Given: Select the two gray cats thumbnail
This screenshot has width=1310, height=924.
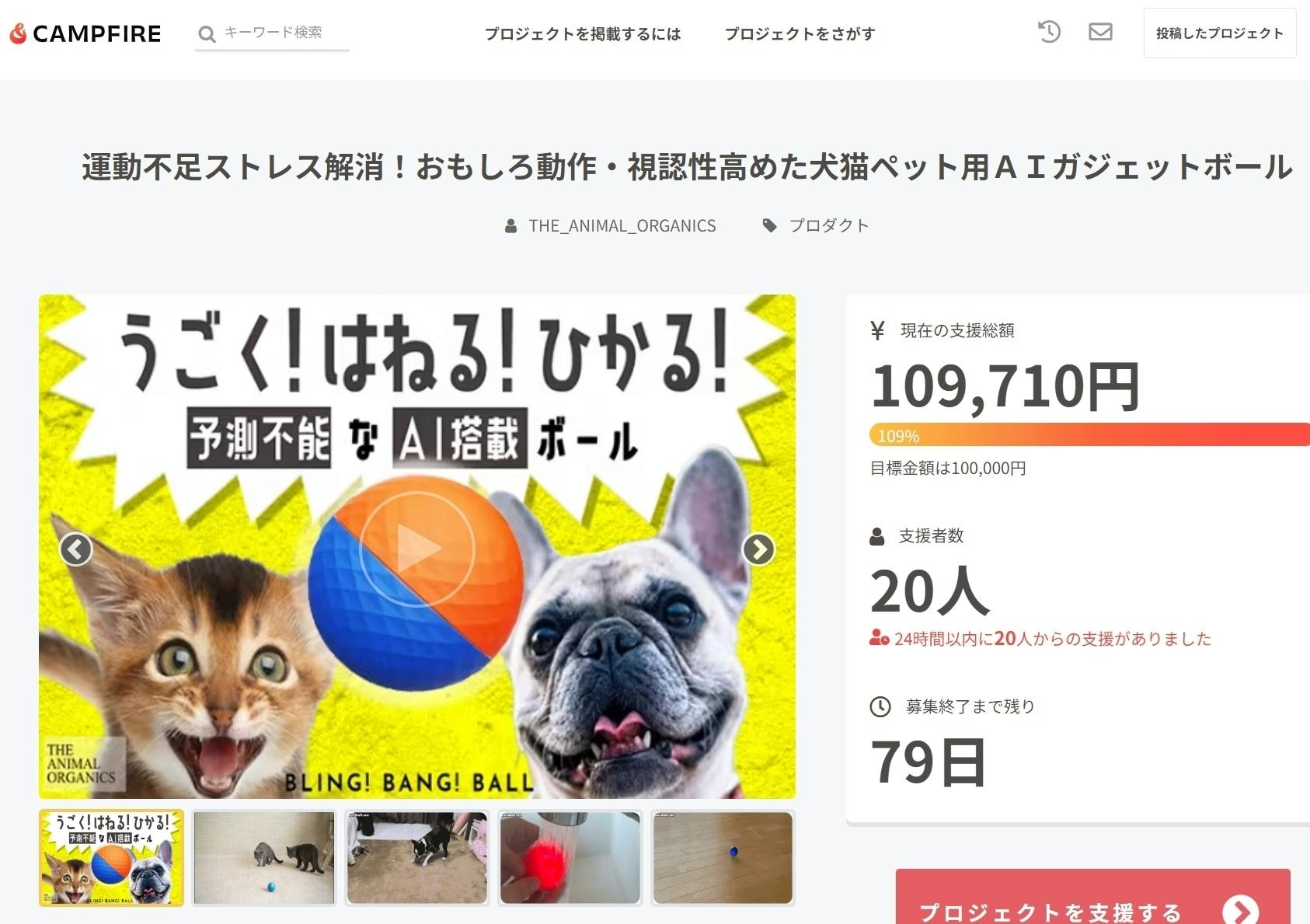Looking at the screenshot, I should pyautogui.click(x=264, y=858).
